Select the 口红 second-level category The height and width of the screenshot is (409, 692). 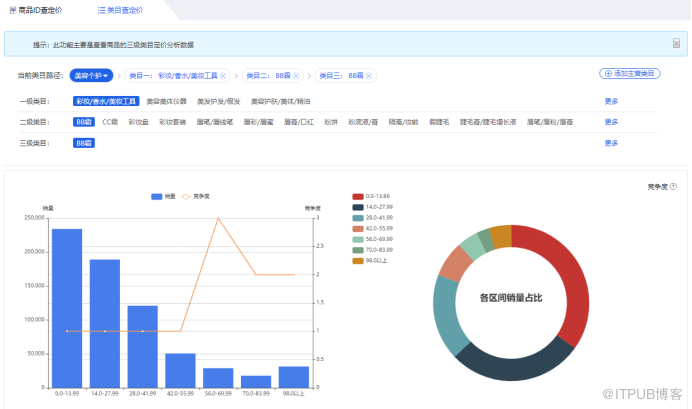300,122
